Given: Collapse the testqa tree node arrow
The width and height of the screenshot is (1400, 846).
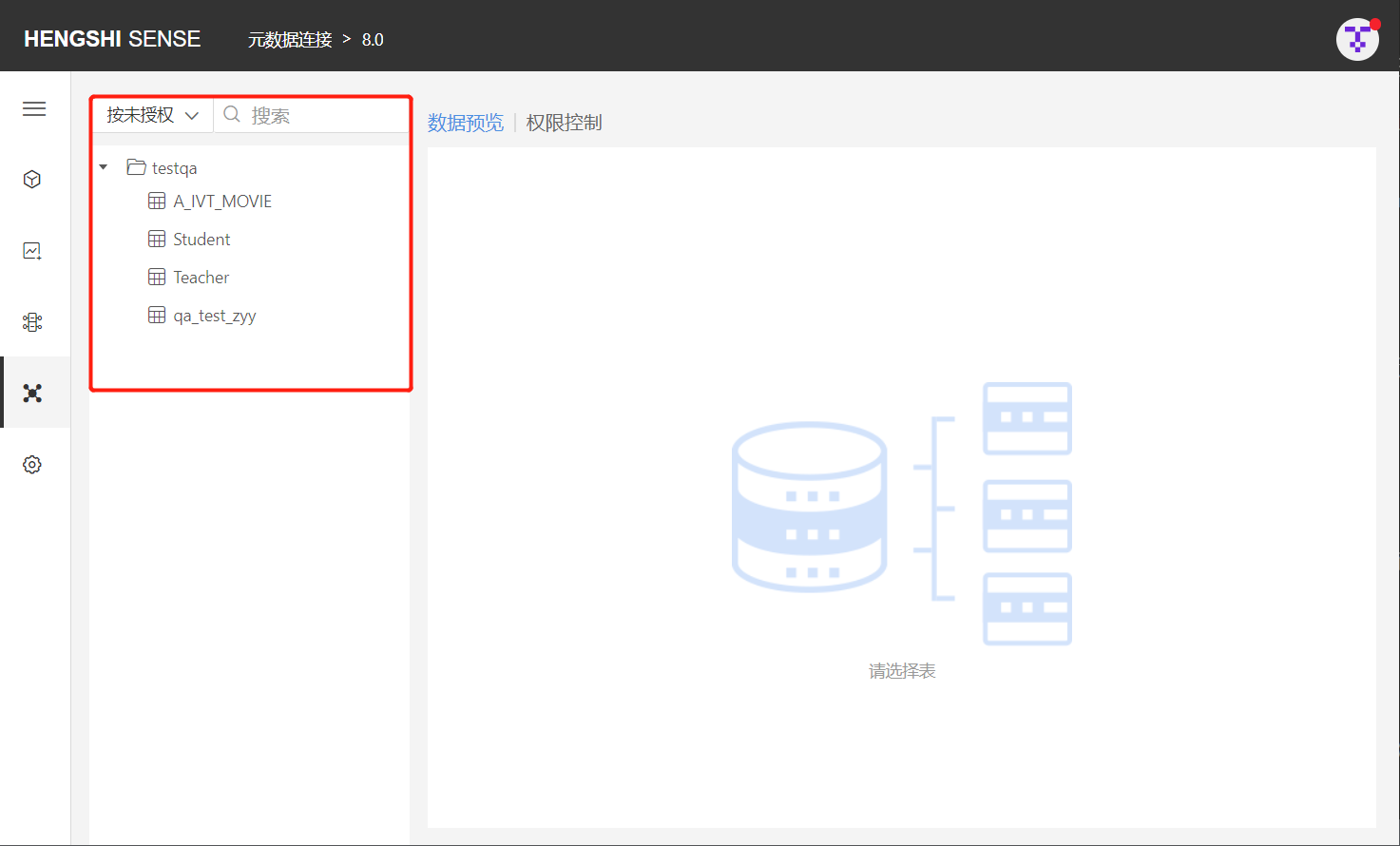Looking at the screenshot, I should pos(104,167).
